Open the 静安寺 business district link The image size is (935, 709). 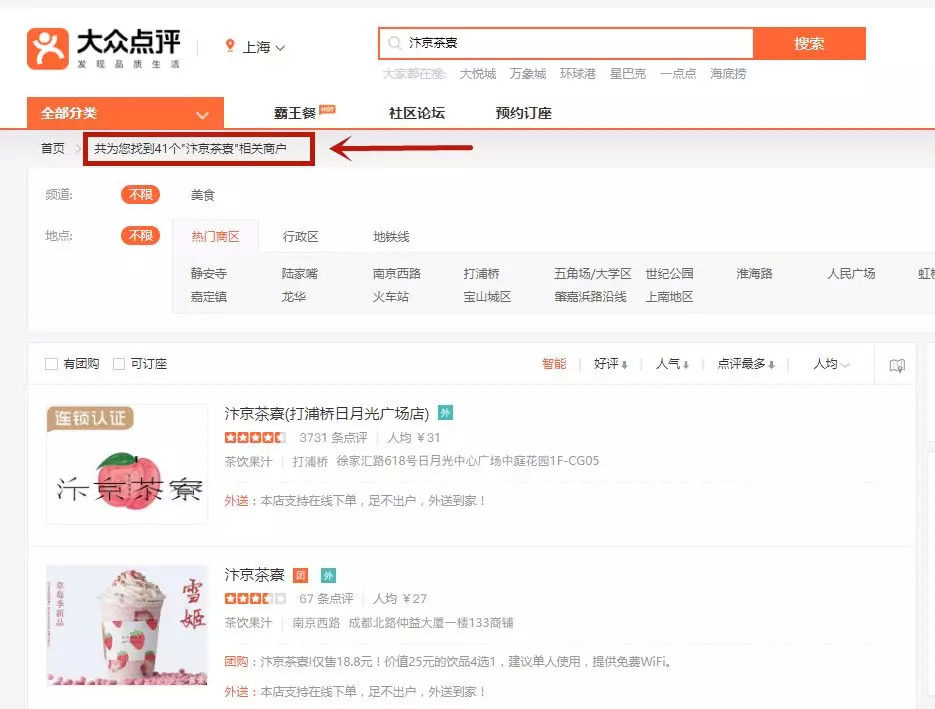point(209,273)
